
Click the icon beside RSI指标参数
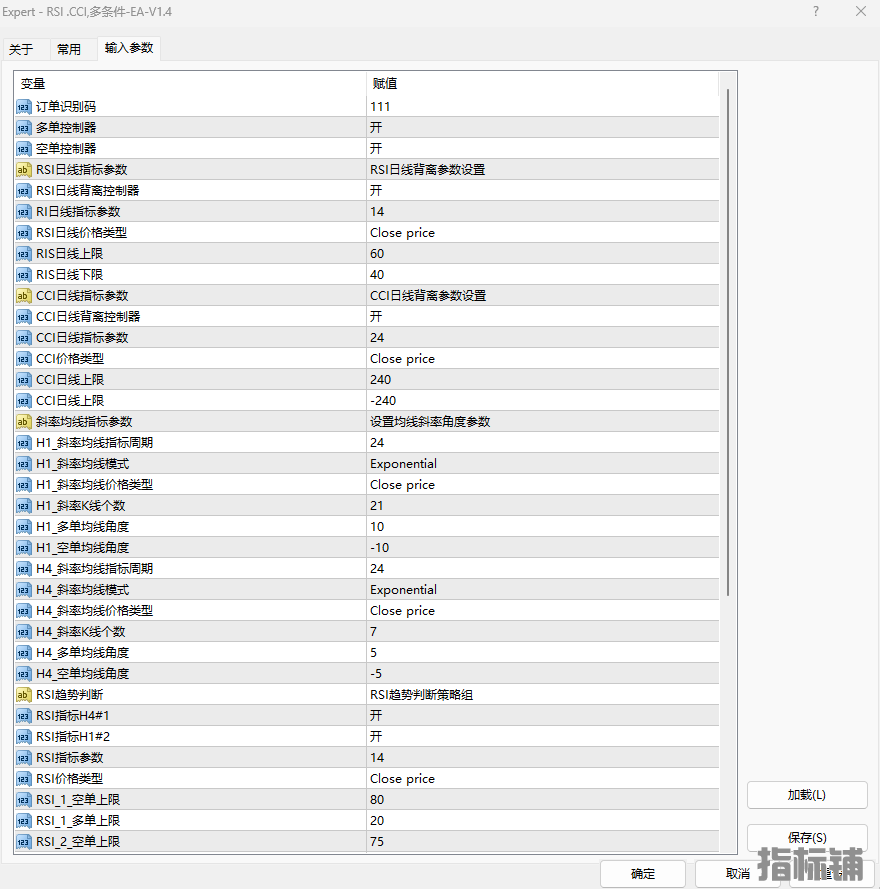[23, 757]
